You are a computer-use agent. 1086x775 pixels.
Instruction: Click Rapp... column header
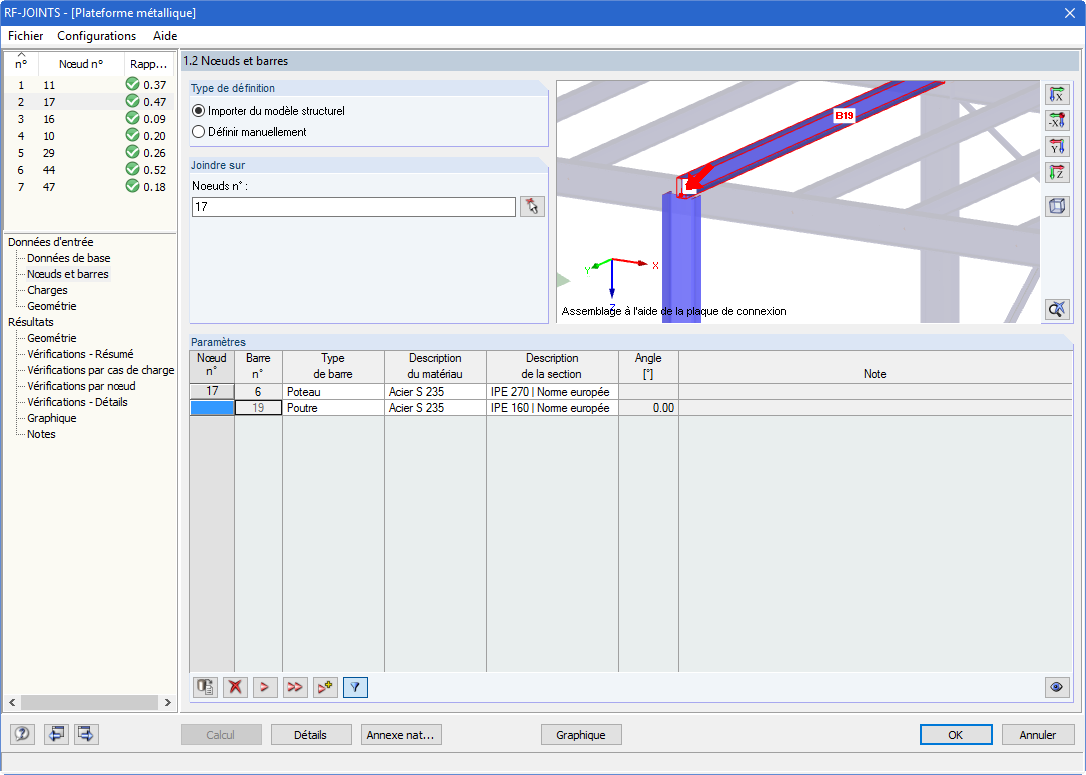click(x=149, y=64)
